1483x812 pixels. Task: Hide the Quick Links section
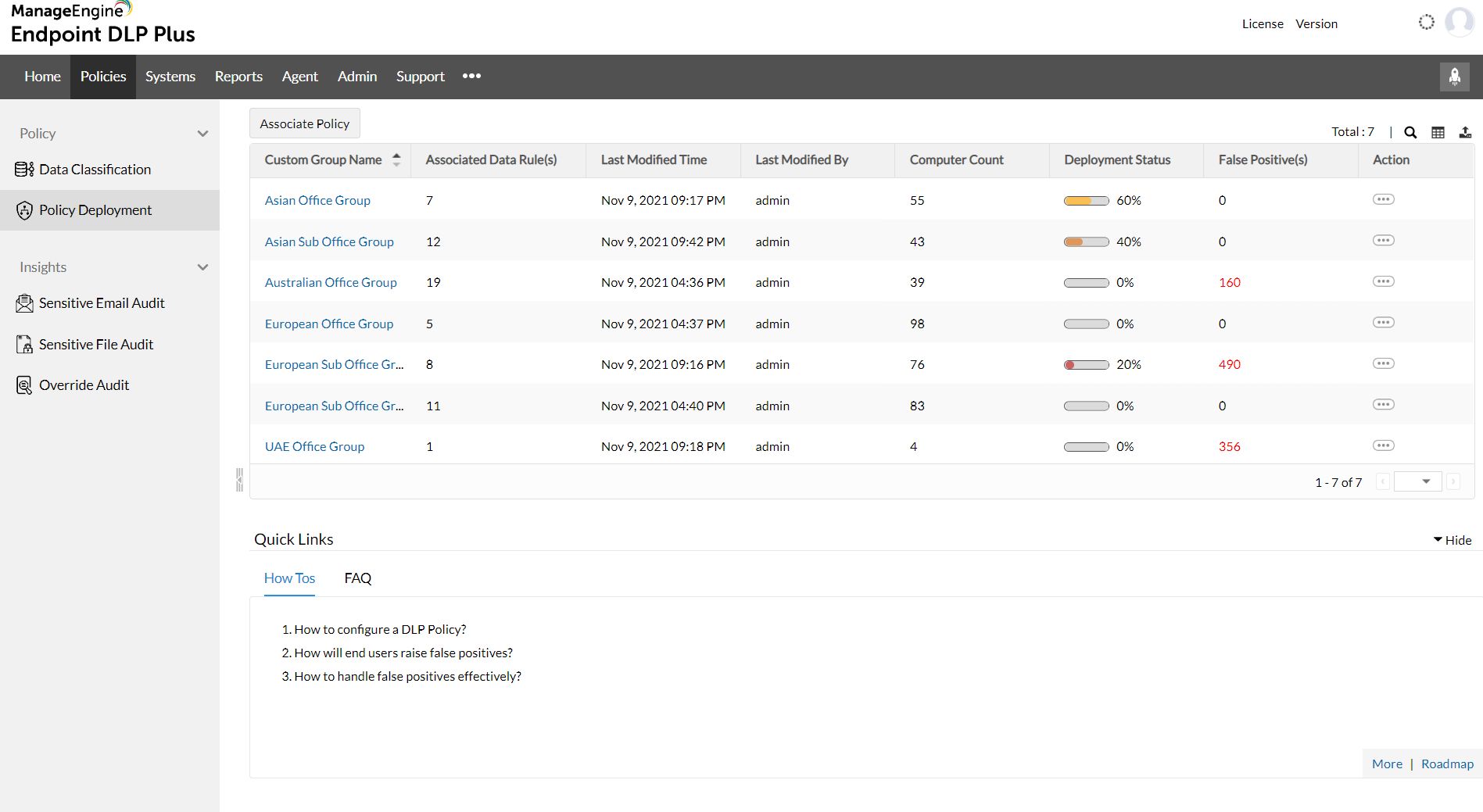1453,540
